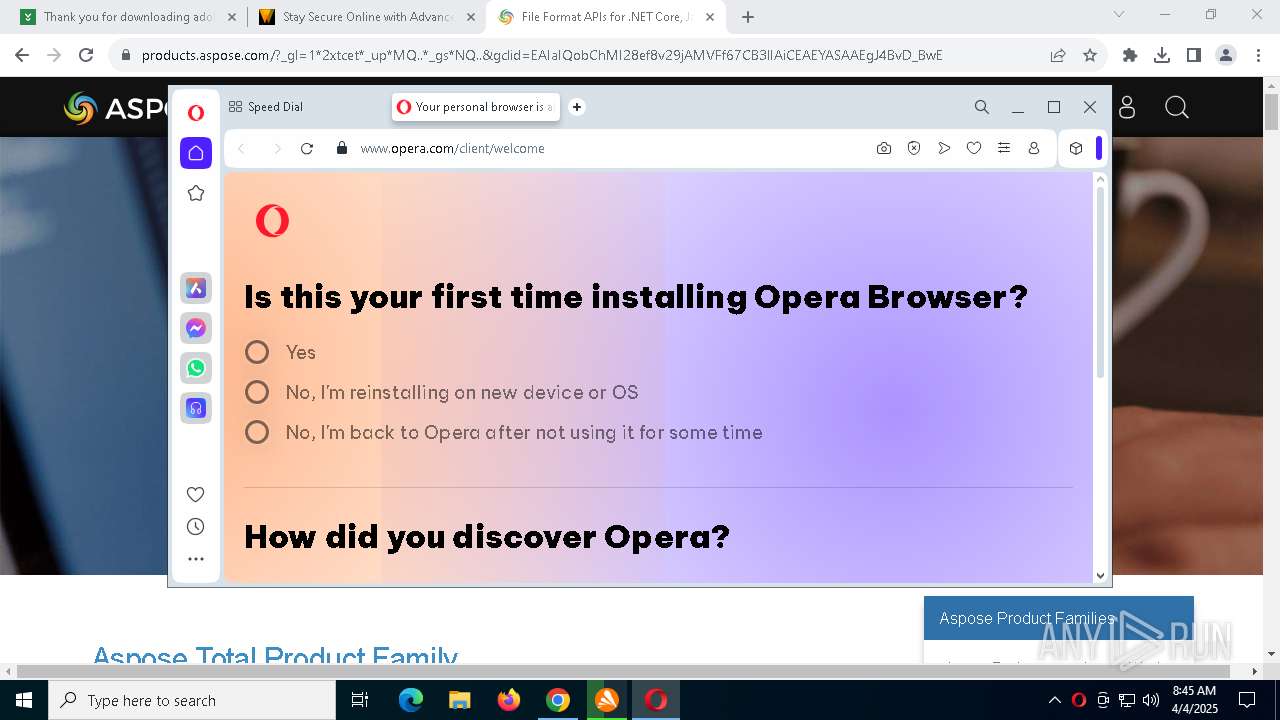The height and width of the screenshot is (720, 1280).
Task: Click the Opera sidebar home button
Action: (196, 153)
